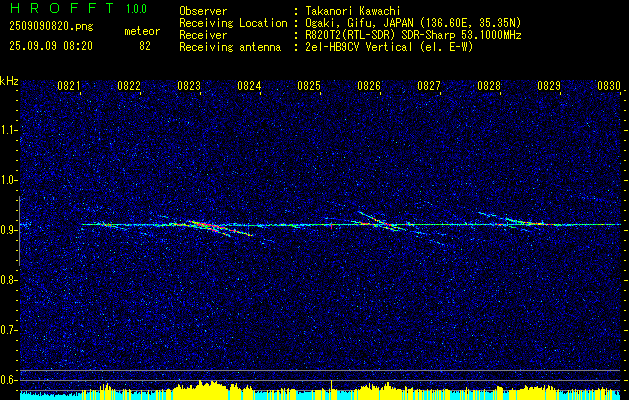The image size is (629, 400).
Task: Click the 0.7 kHz axis label
Action: point(9,330)
